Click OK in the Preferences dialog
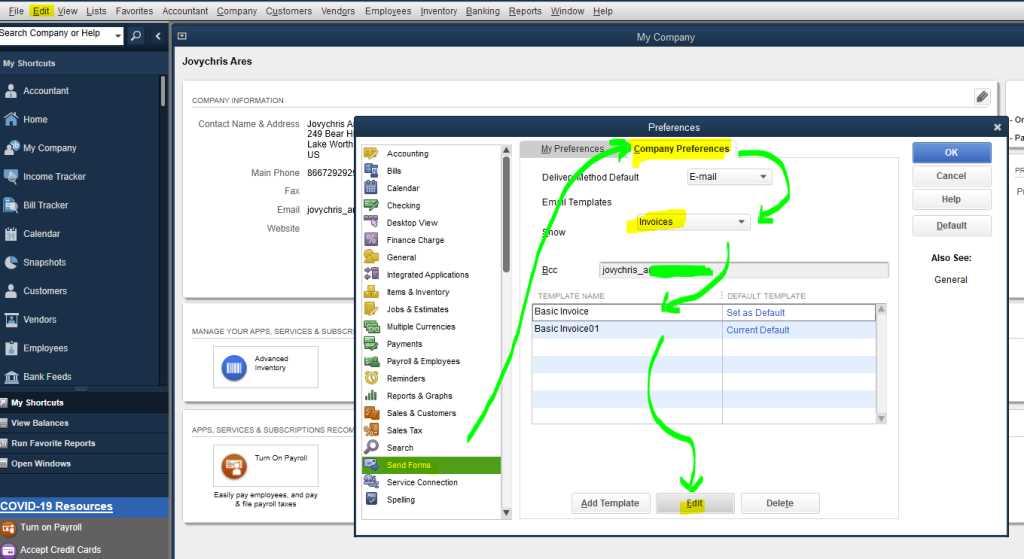This screenshot has width=1024, height=559. point(952,152)
